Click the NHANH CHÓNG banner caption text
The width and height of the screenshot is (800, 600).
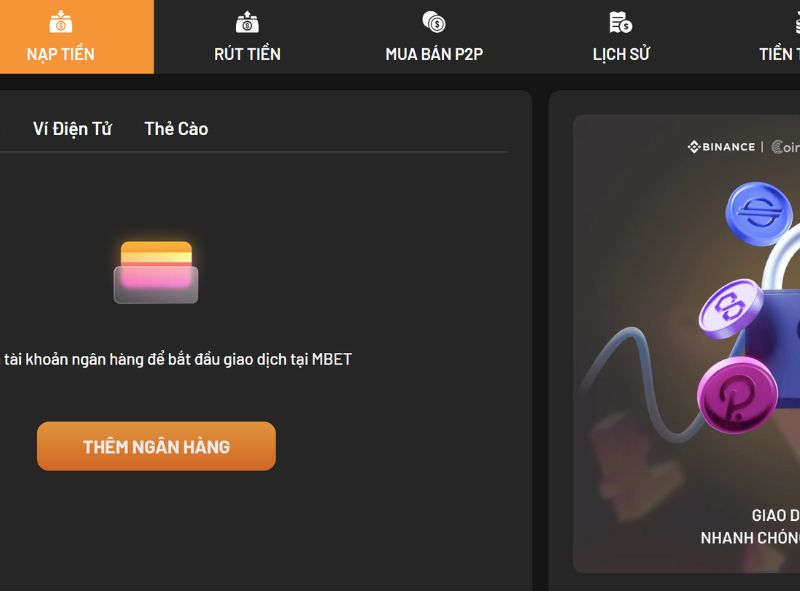(x=750, y=538)
